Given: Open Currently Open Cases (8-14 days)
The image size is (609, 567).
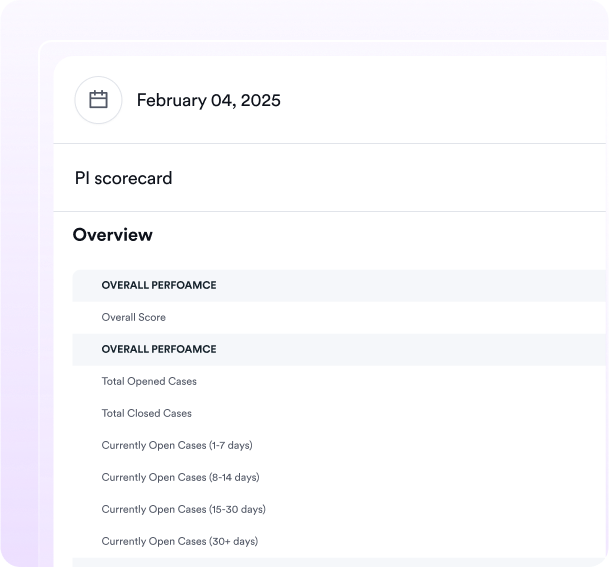Looking at the screenshot, I should coord(180,477).
